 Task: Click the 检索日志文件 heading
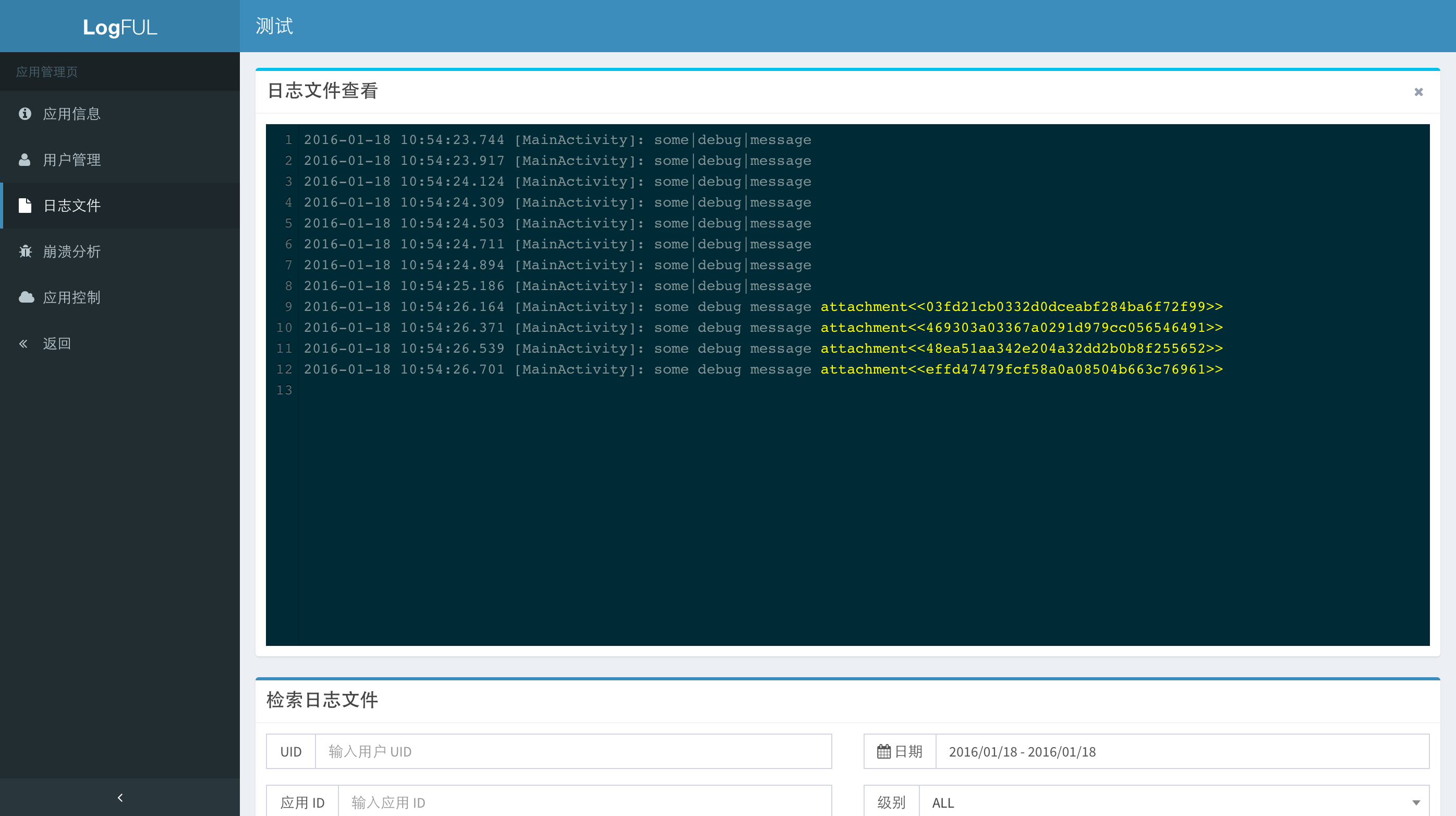click(322, 700)
